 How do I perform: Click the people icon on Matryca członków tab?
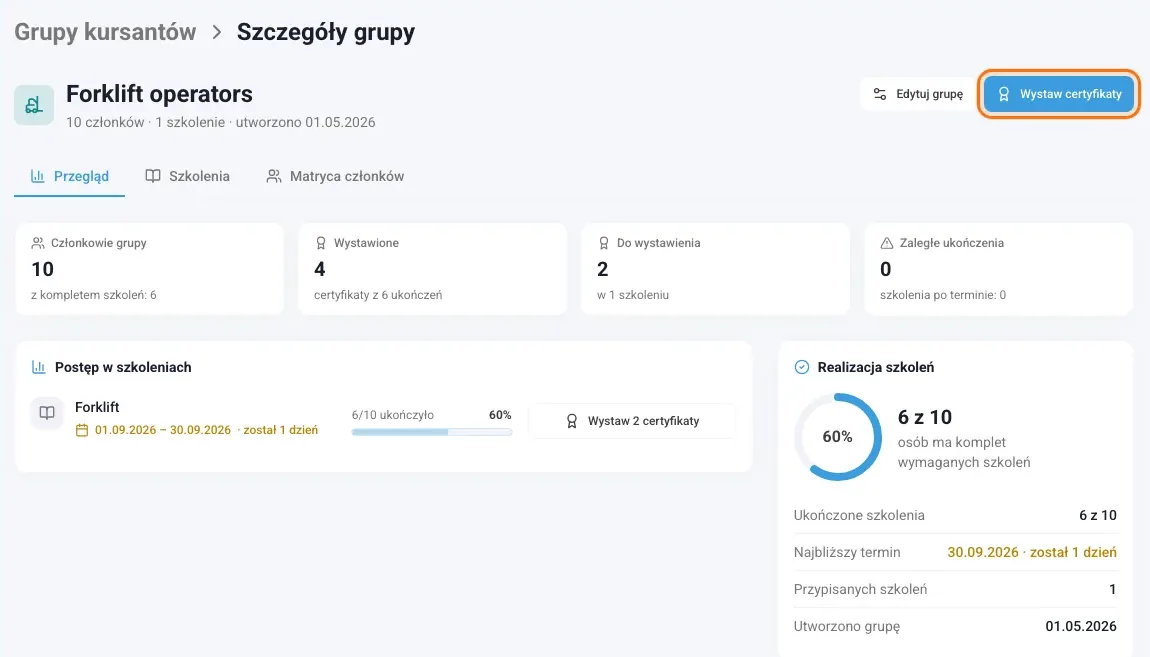274,176
